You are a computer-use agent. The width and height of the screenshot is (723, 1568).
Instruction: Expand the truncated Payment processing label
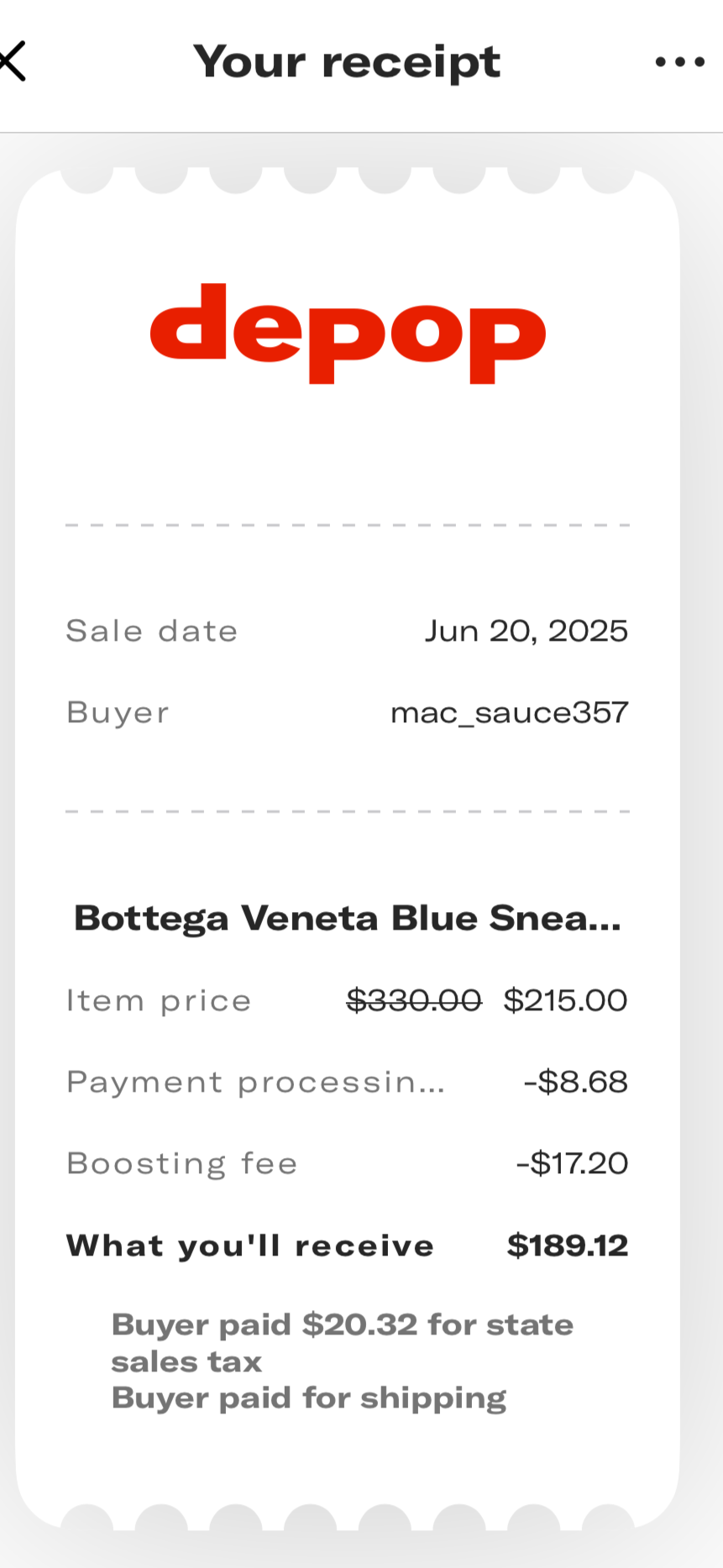pos(255,1082)
